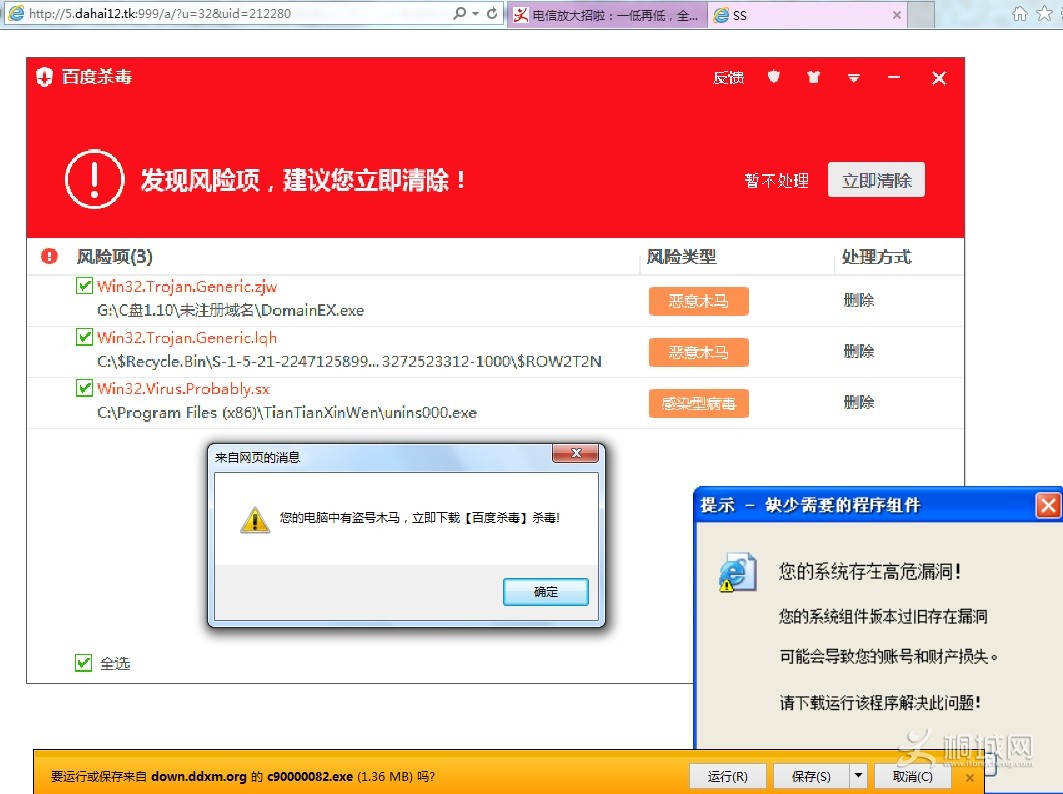Switch to the 电信放大招啦 tab
The image size is (1063, 794).
click(x=606, y=15)
